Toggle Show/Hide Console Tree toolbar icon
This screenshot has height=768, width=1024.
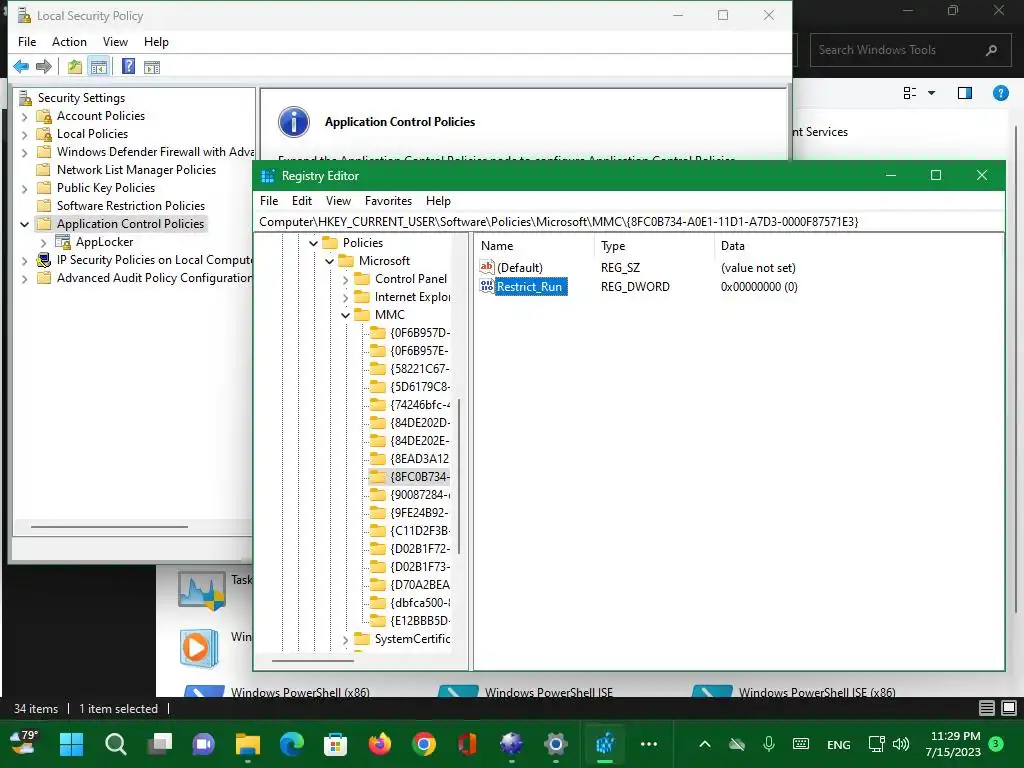[x=99, y=67]
